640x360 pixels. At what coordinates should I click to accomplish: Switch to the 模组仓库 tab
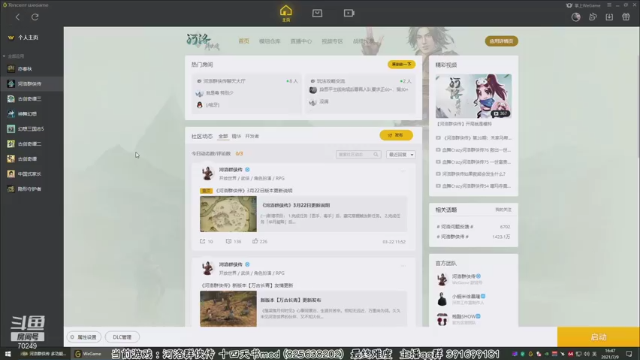(x=269, y=41)
